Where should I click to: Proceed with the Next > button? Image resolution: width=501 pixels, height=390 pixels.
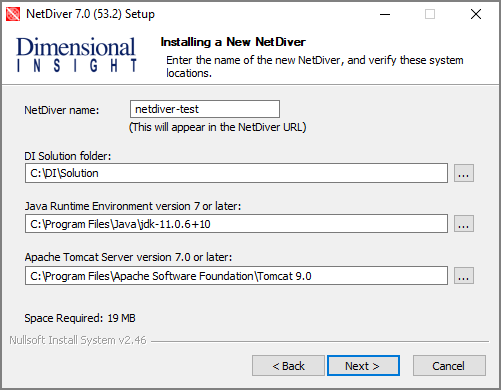(x=363, y=366)
